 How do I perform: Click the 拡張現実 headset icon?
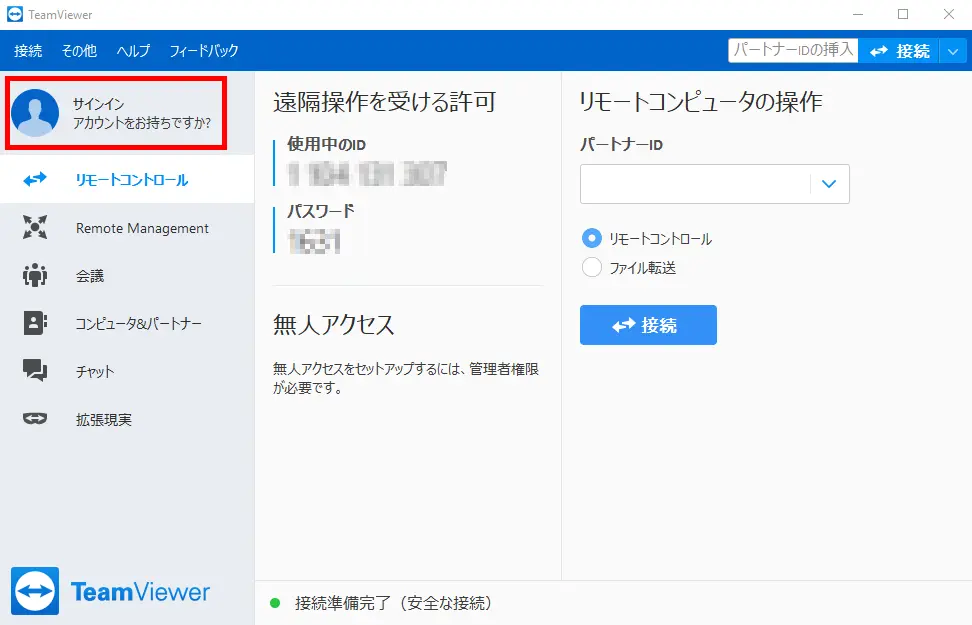coord(35,419)
